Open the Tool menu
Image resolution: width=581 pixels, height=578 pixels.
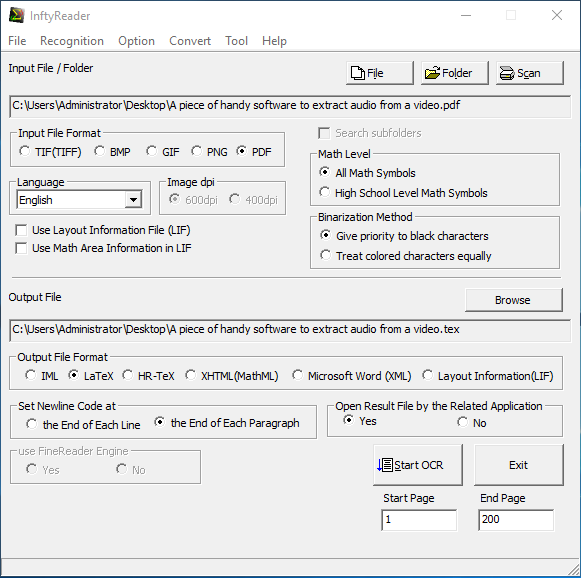pos(236,41)
